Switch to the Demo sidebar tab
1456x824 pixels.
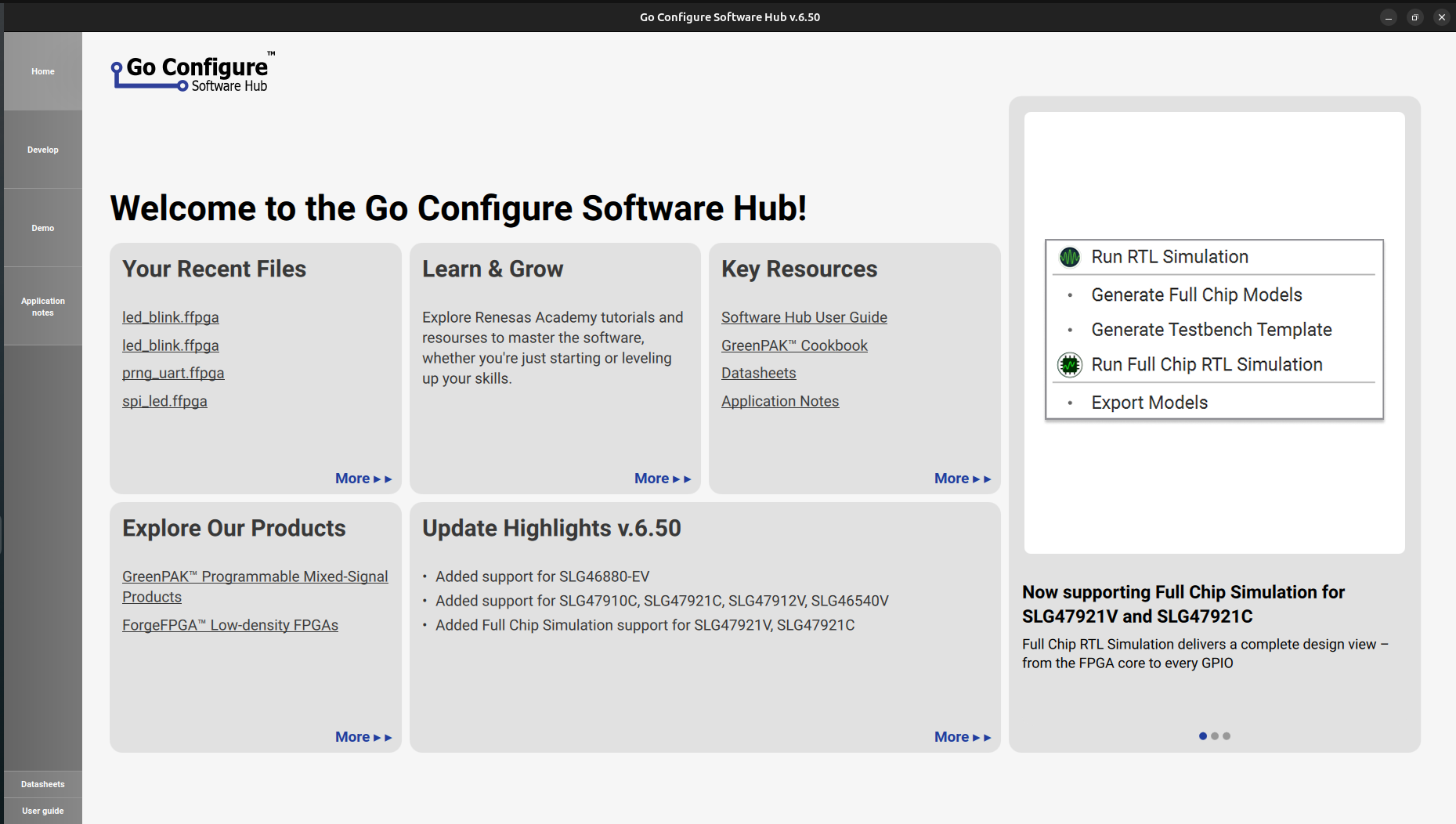click(43, 228)
